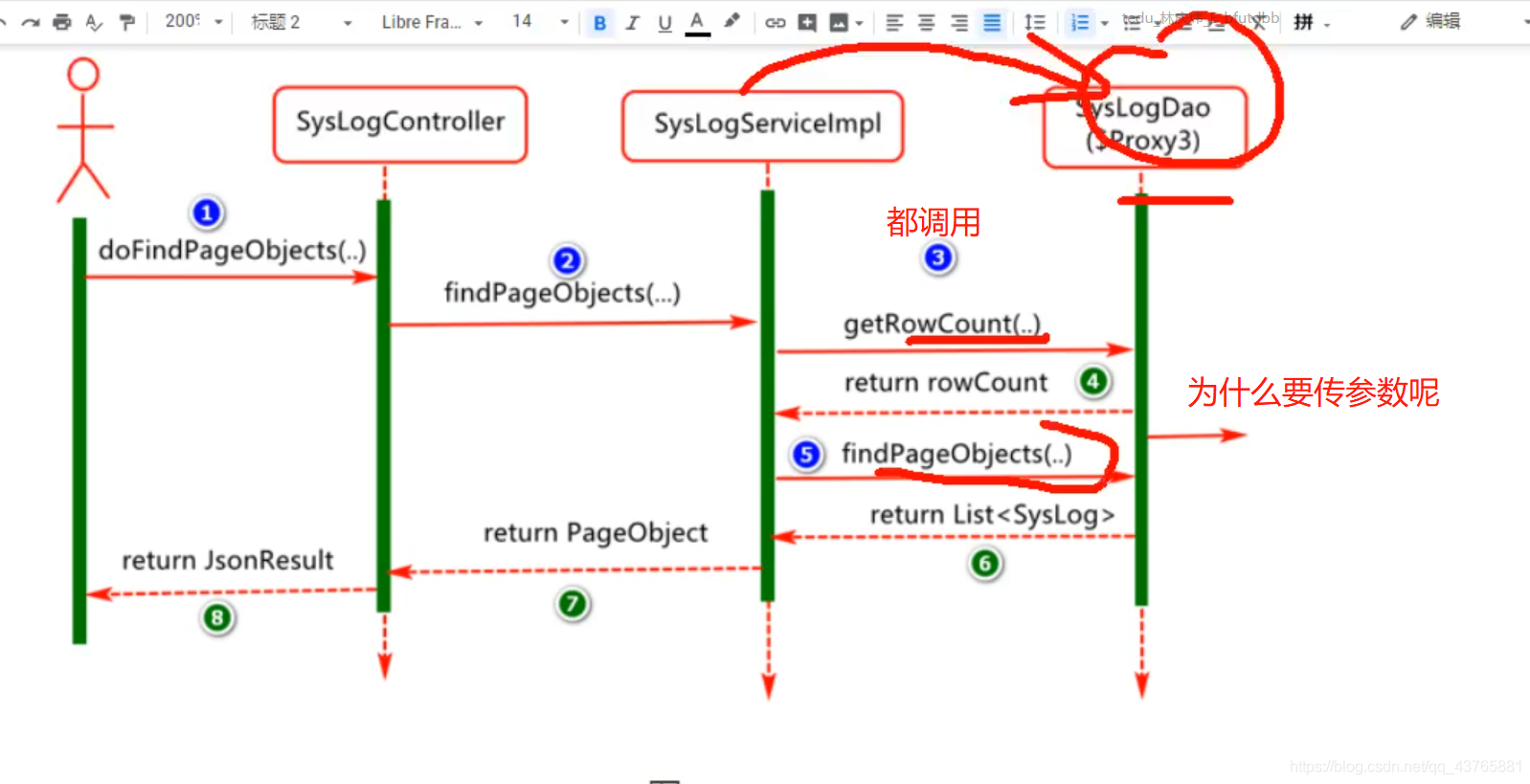Expand the font size 14 dropdown arrow
This screenshot has height=784, width=1530.
[x=564, y=22]
